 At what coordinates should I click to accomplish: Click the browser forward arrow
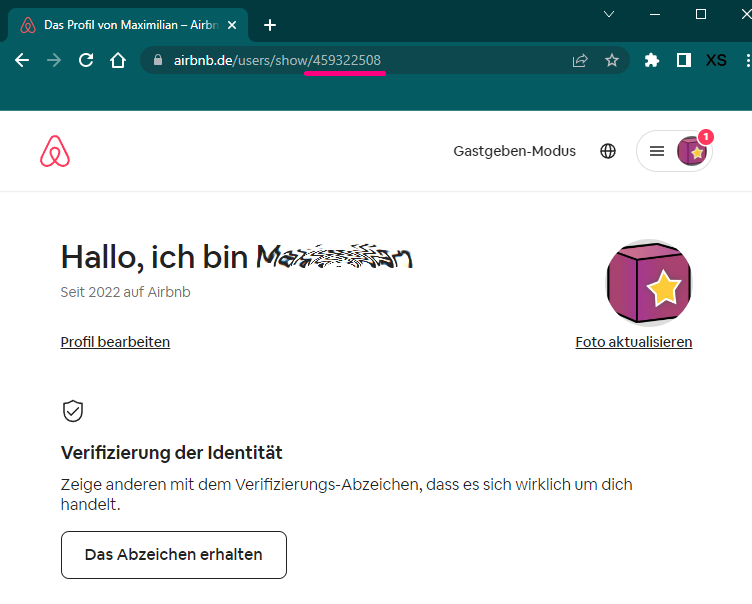54,60
